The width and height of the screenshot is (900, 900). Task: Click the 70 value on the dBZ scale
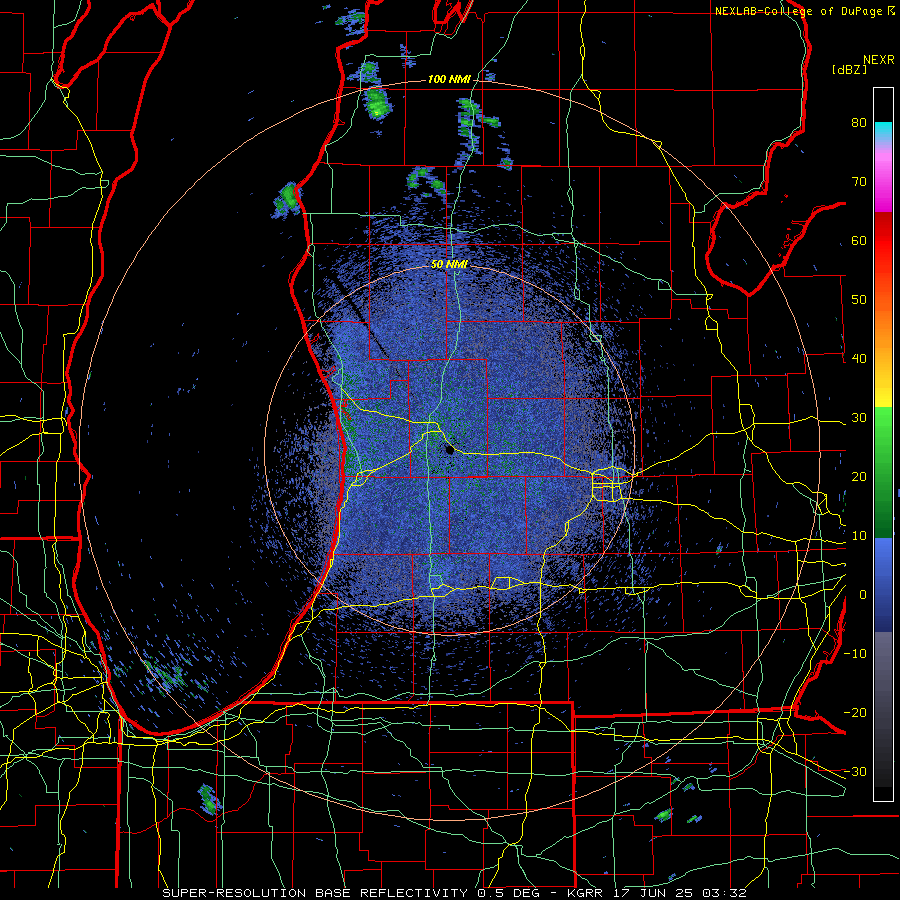pos(859,182)
